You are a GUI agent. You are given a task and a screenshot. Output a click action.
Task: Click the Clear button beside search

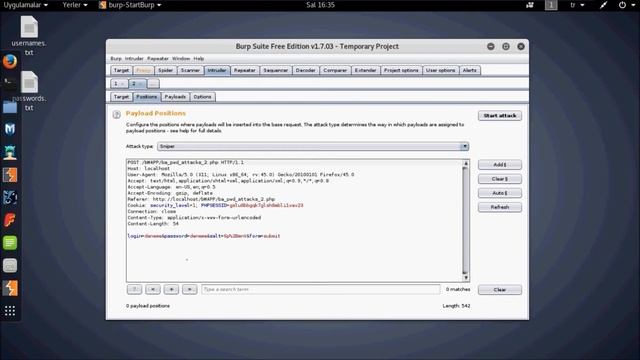[x=500, y=290]
